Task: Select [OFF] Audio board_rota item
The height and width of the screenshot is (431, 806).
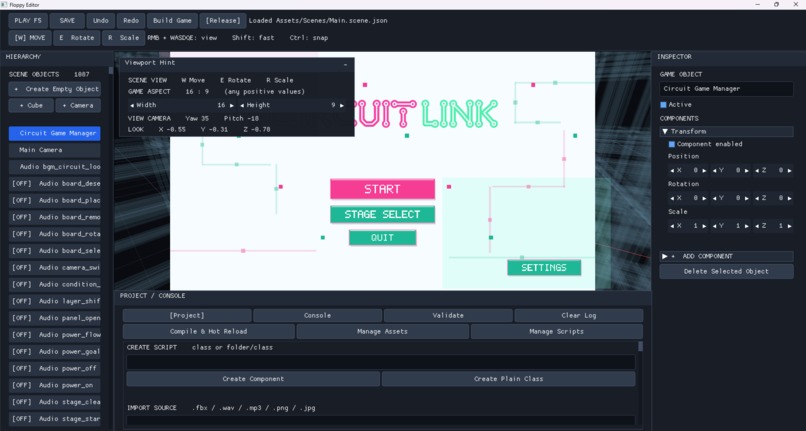Action: tap(54, 234)
